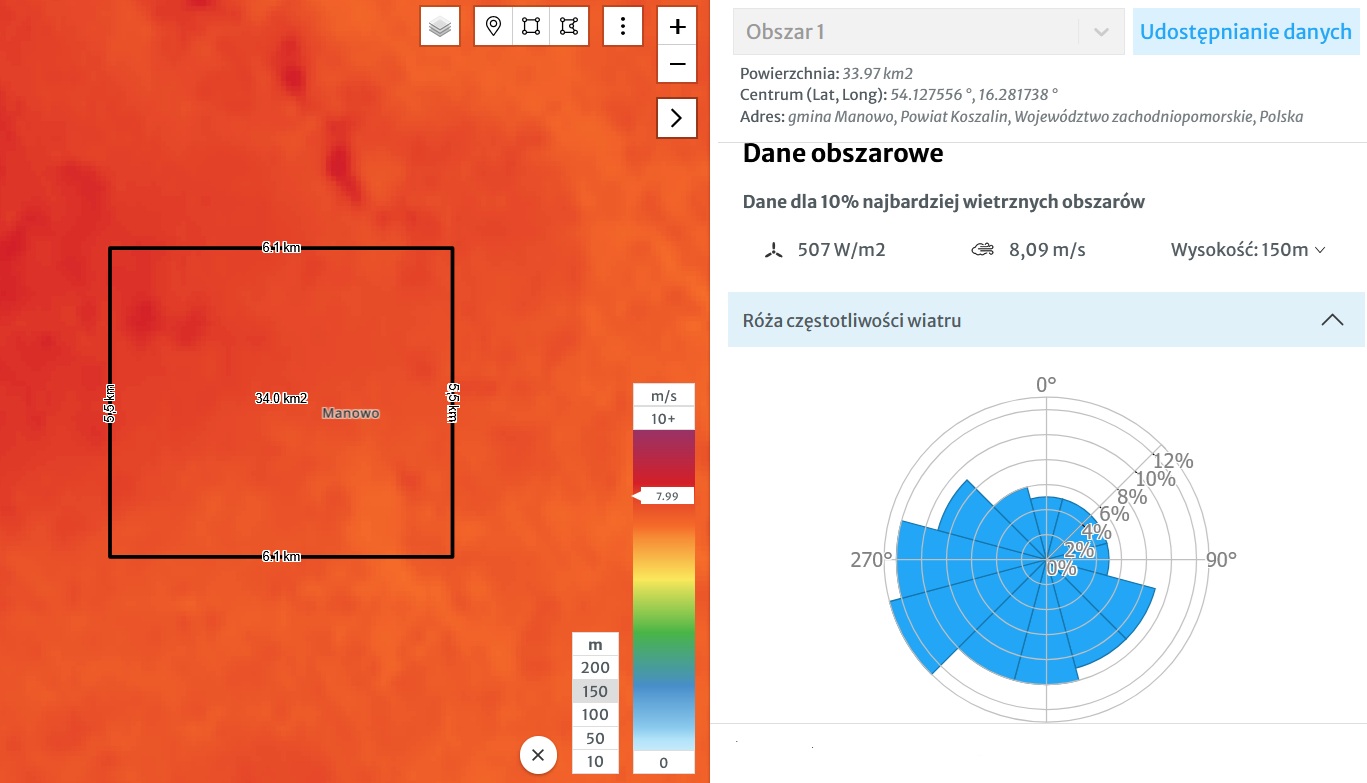This screenshot has width=1367, height=783.
Task: Click the 7.99 marker on color scale
Action: [x=664, y=496]
